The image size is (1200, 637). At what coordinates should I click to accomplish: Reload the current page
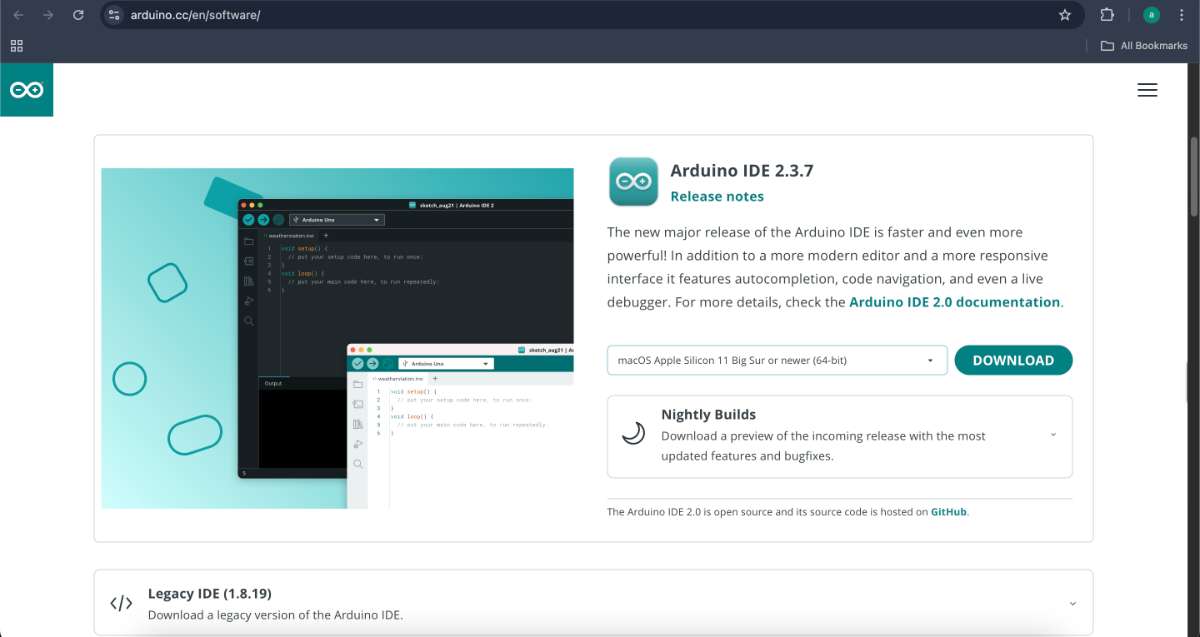[x=78, y=15]
